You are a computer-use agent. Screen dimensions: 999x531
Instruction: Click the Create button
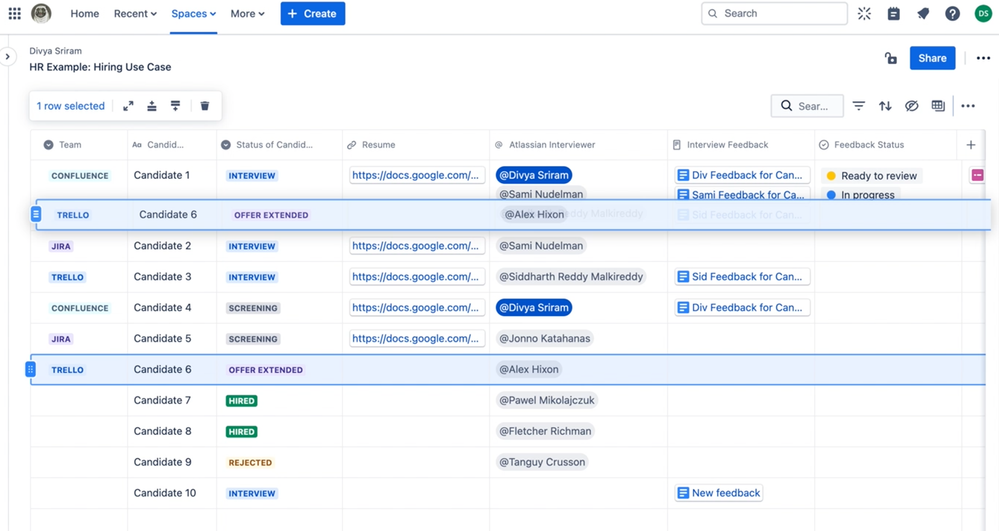click(313, 13)
